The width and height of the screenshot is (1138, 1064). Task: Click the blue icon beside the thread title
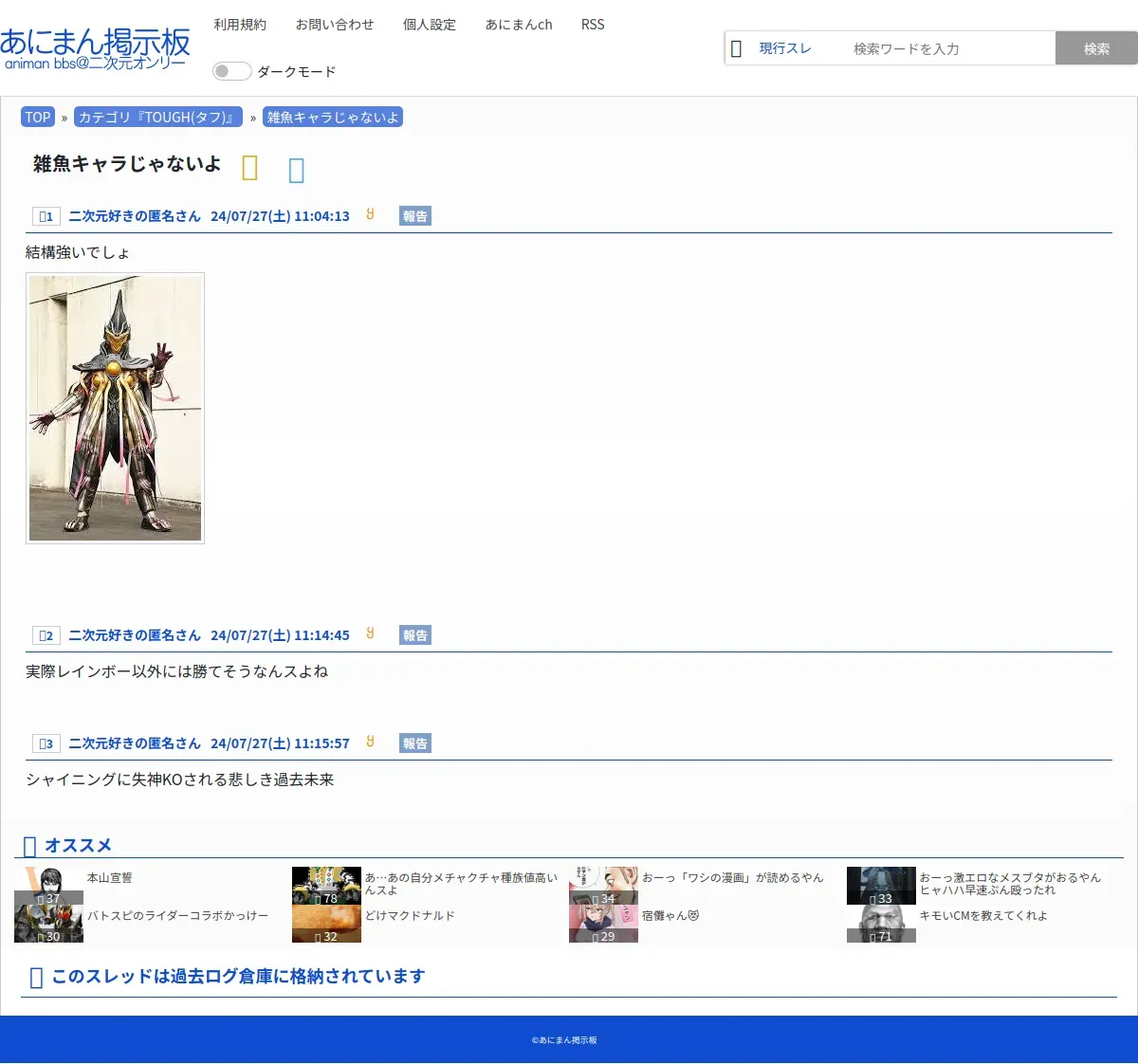297,170
